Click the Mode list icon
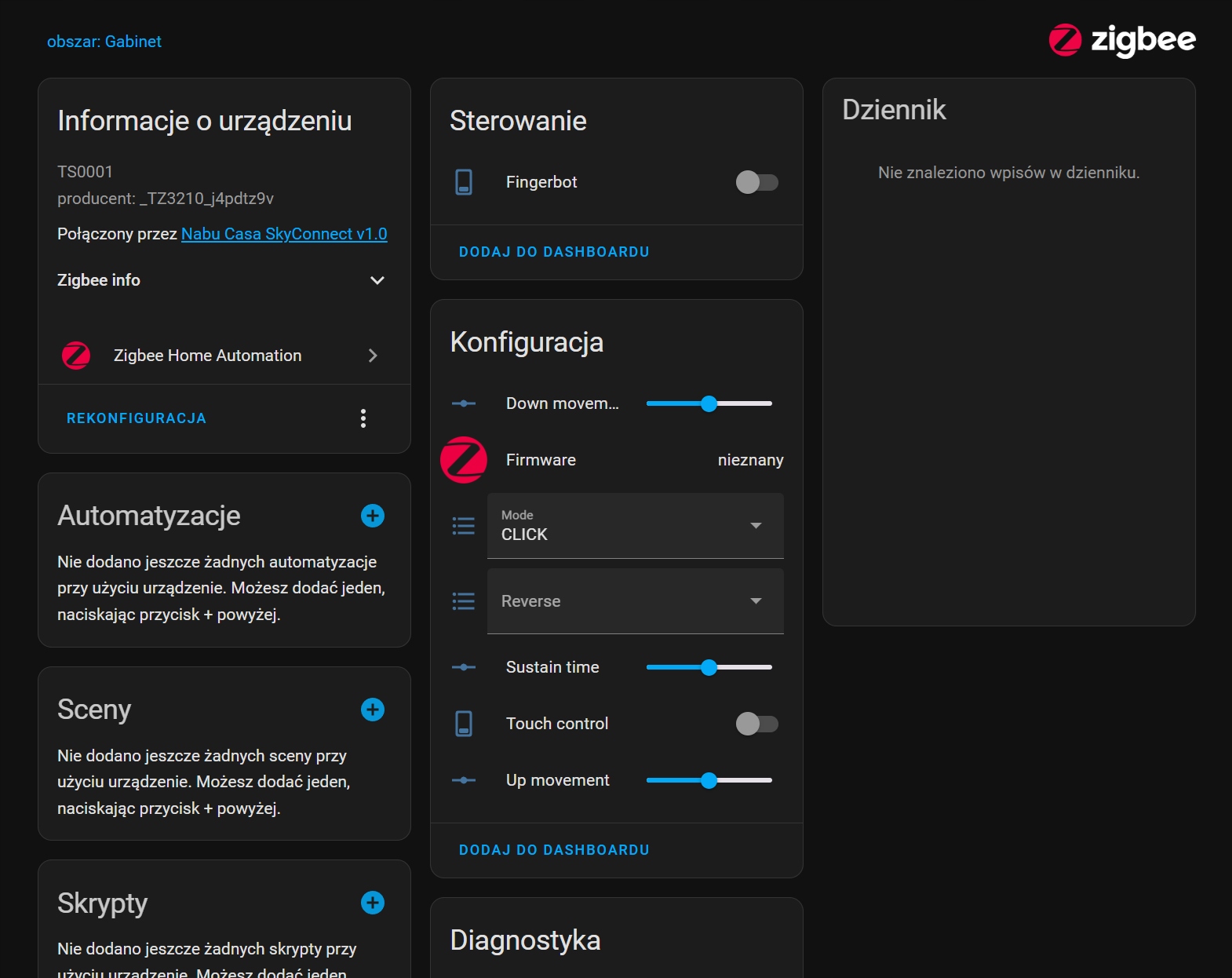This screenshot has height=978, width=1232. tap(464, 526)
